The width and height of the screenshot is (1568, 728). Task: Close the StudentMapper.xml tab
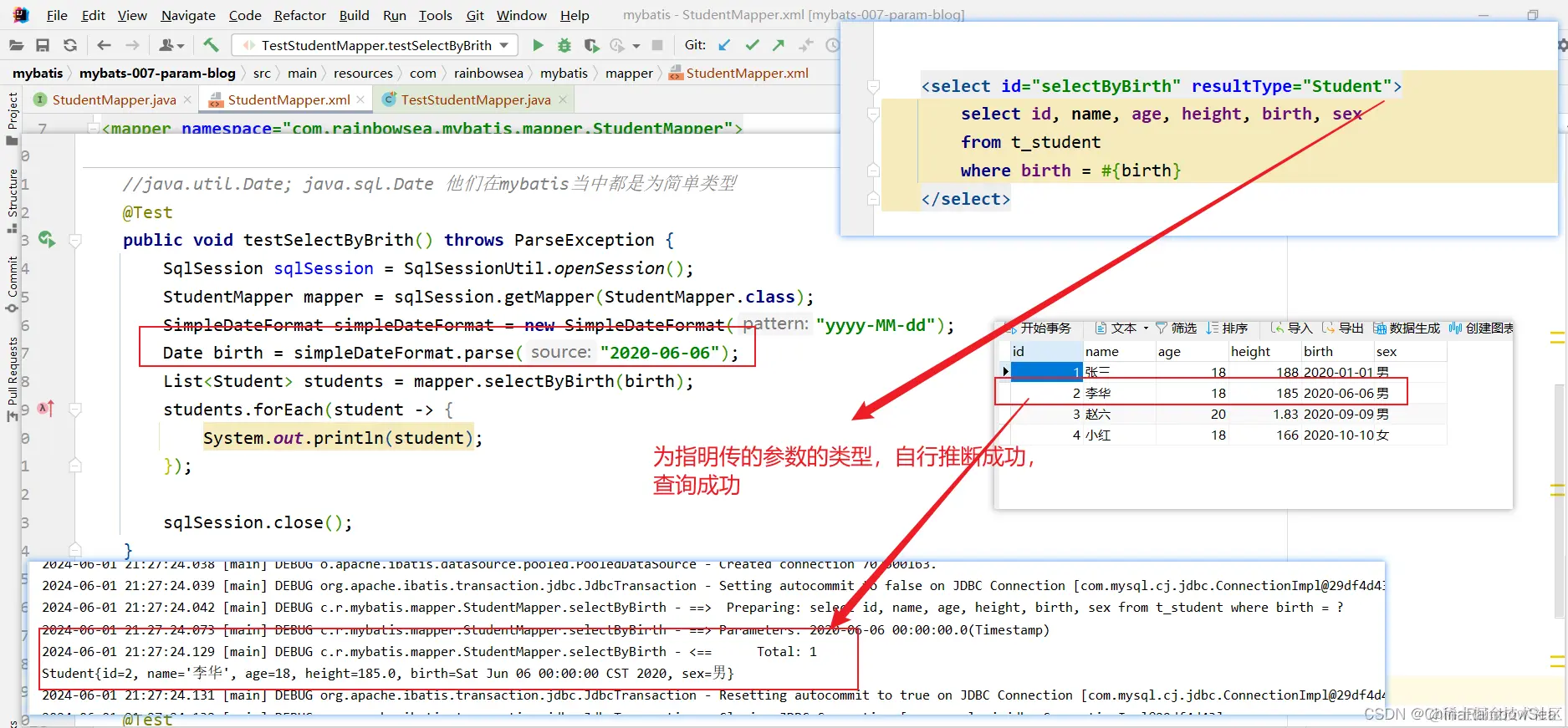tap(360, 99)
